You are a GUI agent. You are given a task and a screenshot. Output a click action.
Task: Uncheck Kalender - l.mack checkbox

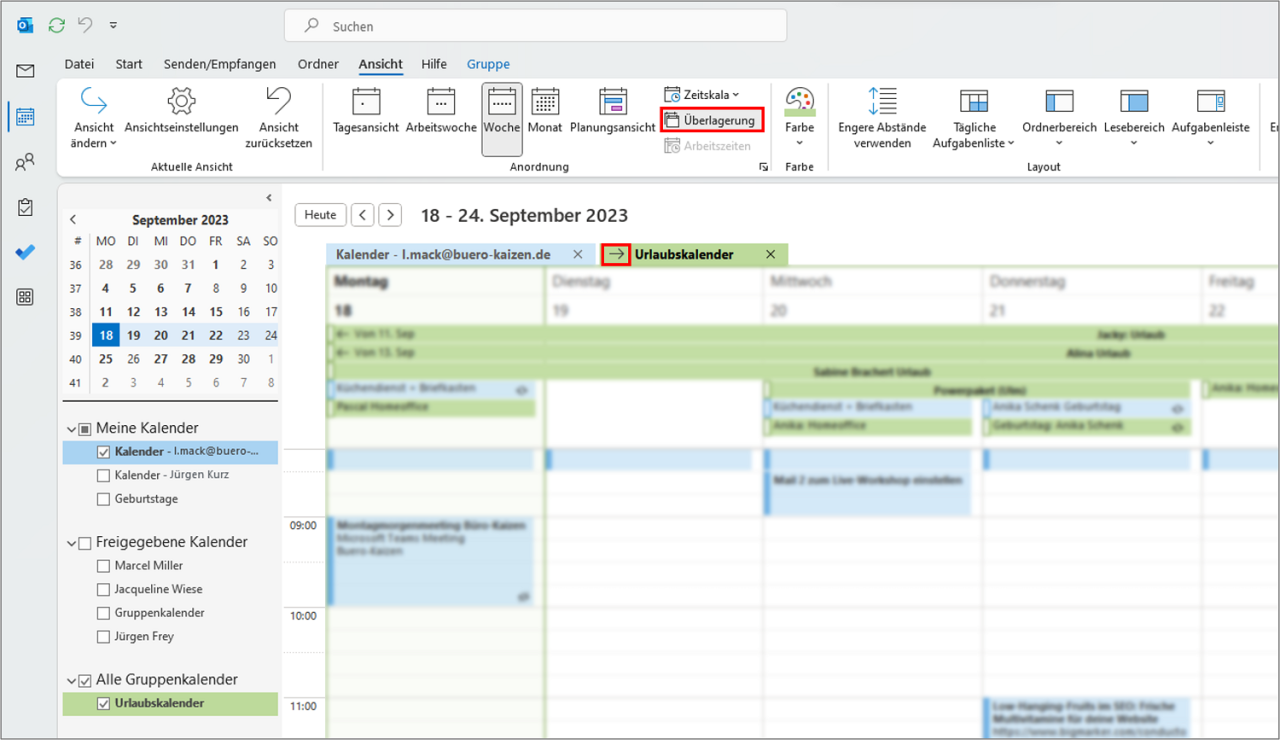click(x=104, y=452)
